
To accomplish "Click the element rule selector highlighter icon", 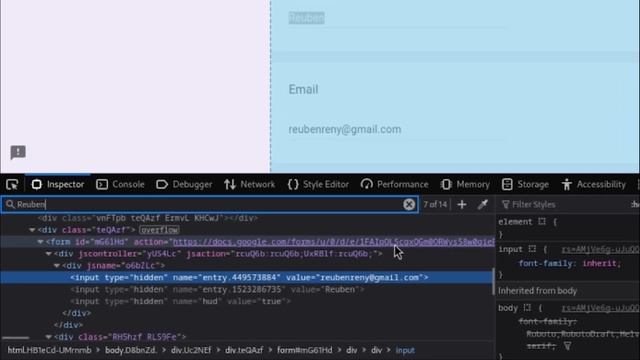I will [542, 222].
